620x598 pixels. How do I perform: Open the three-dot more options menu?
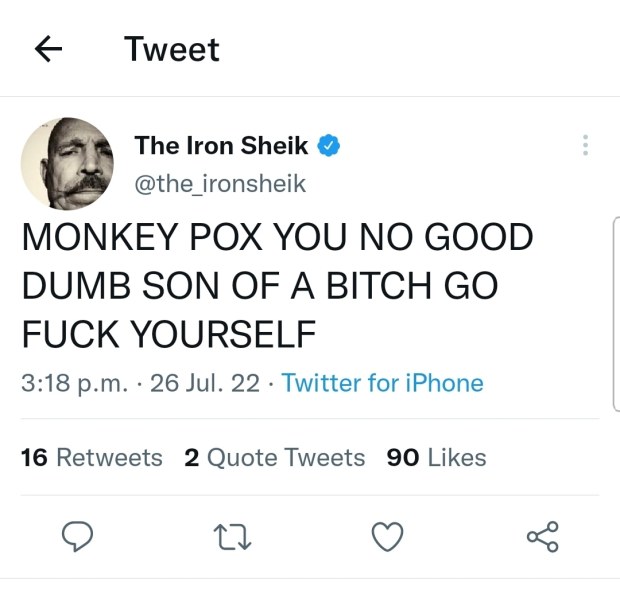[x=585, y=146]
